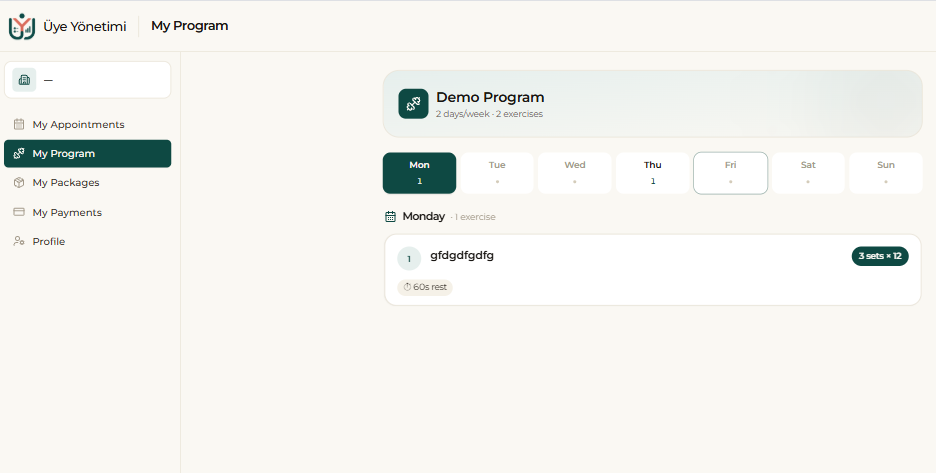Click the Demo Program title
Image resolution: width=936 pixels, height=473 pixels.
(490, 97)
